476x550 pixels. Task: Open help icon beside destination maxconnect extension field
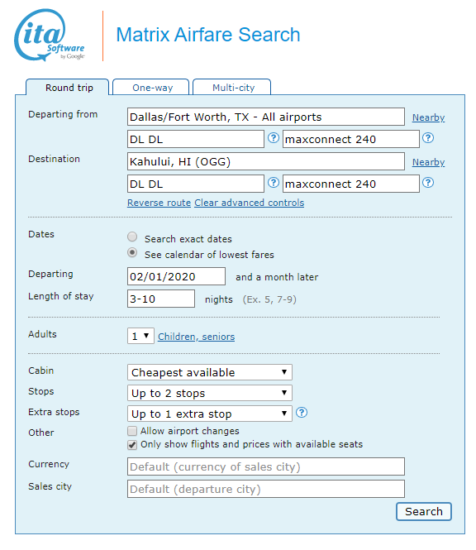click(x=428, y=182)
